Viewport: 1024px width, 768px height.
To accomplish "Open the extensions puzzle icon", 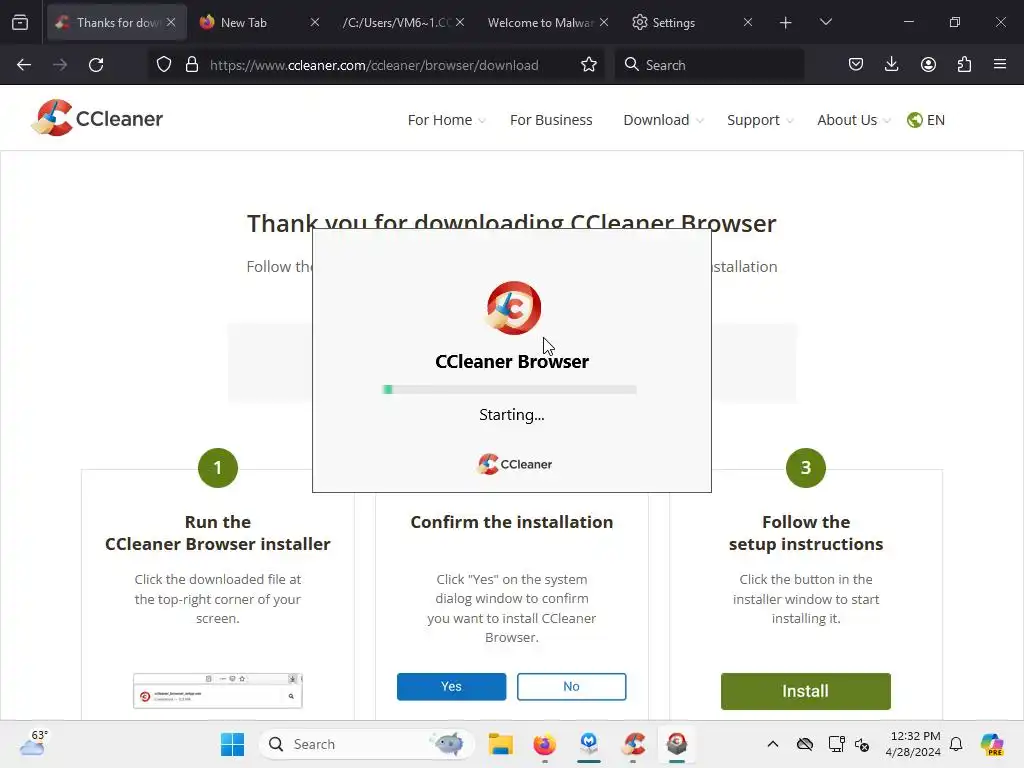I will [964, 65].
